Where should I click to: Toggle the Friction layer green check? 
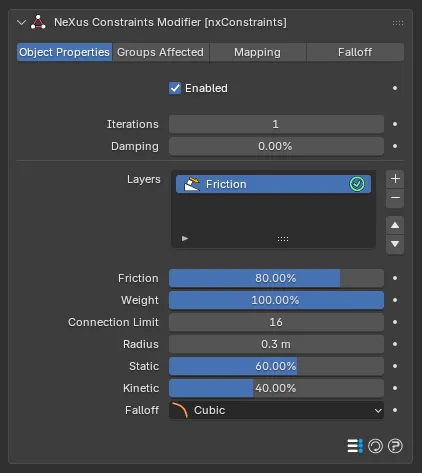pyautogui.click(x=357, y=184)
